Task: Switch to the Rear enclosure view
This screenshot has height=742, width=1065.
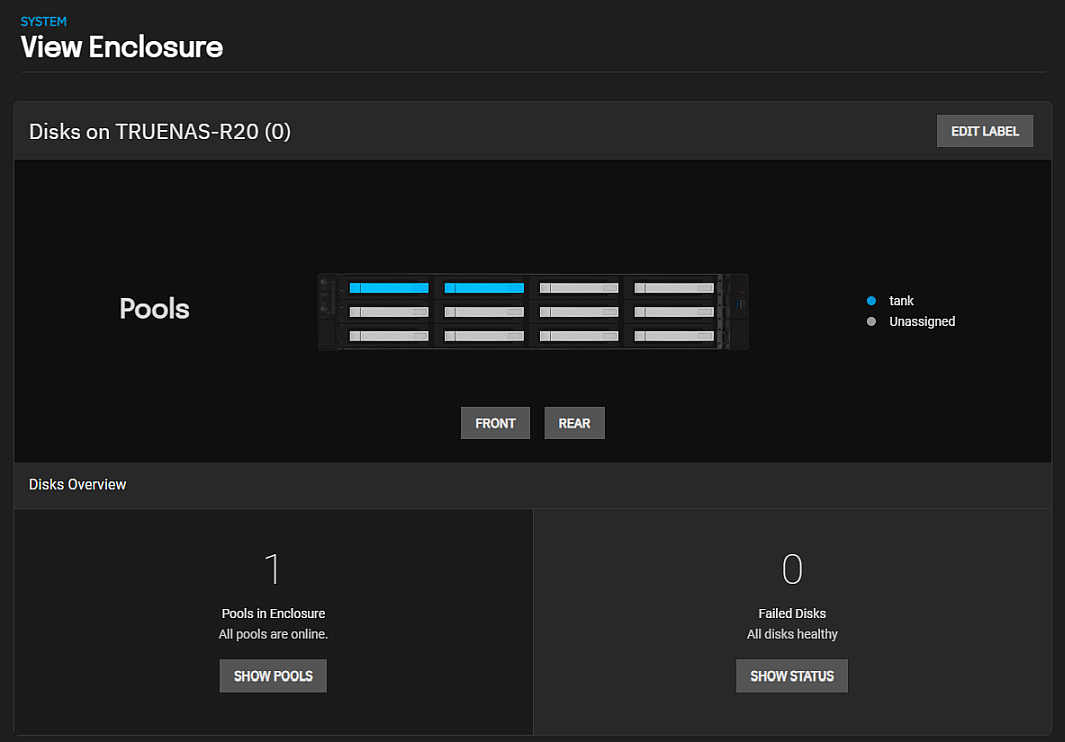Action: 574,423
